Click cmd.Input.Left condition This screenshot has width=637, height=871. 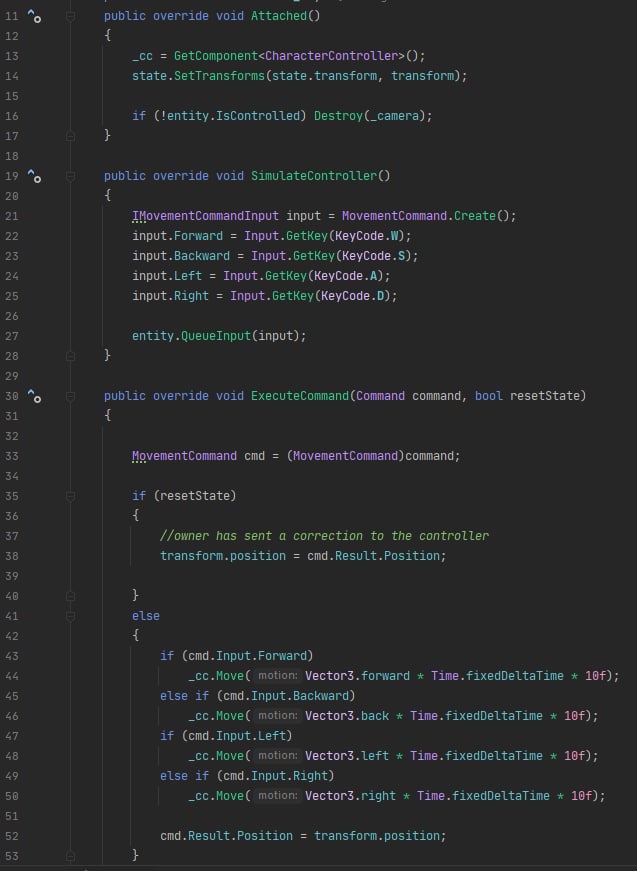coord(237,736)
